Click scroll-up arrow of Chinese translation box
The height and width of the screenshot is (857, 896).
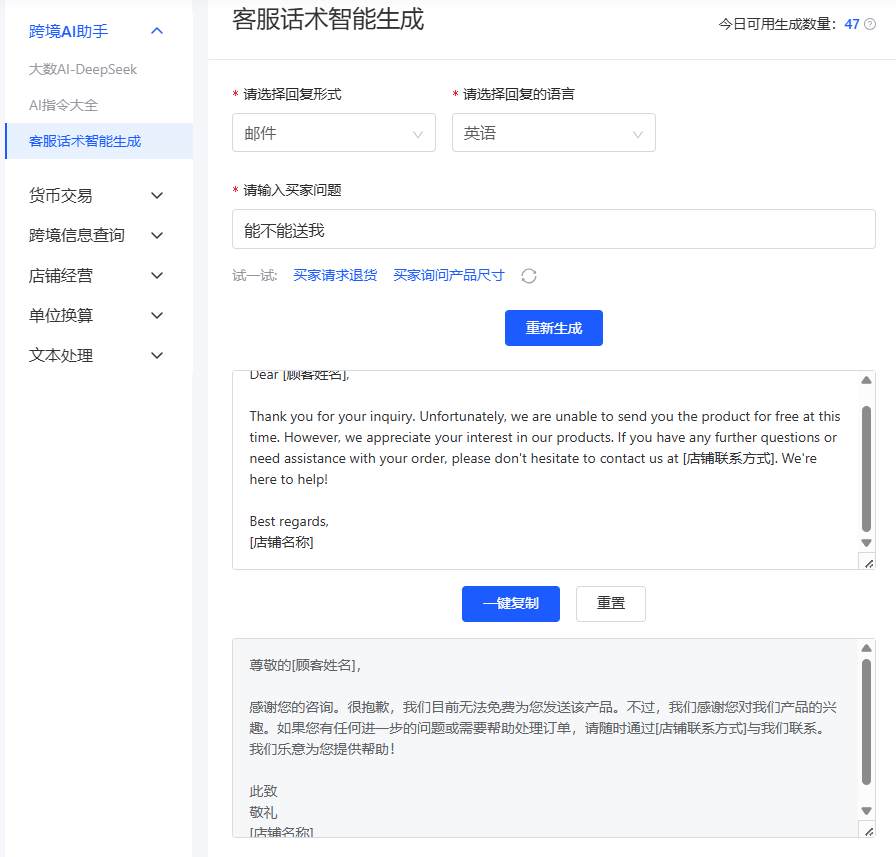click(866, 648)
